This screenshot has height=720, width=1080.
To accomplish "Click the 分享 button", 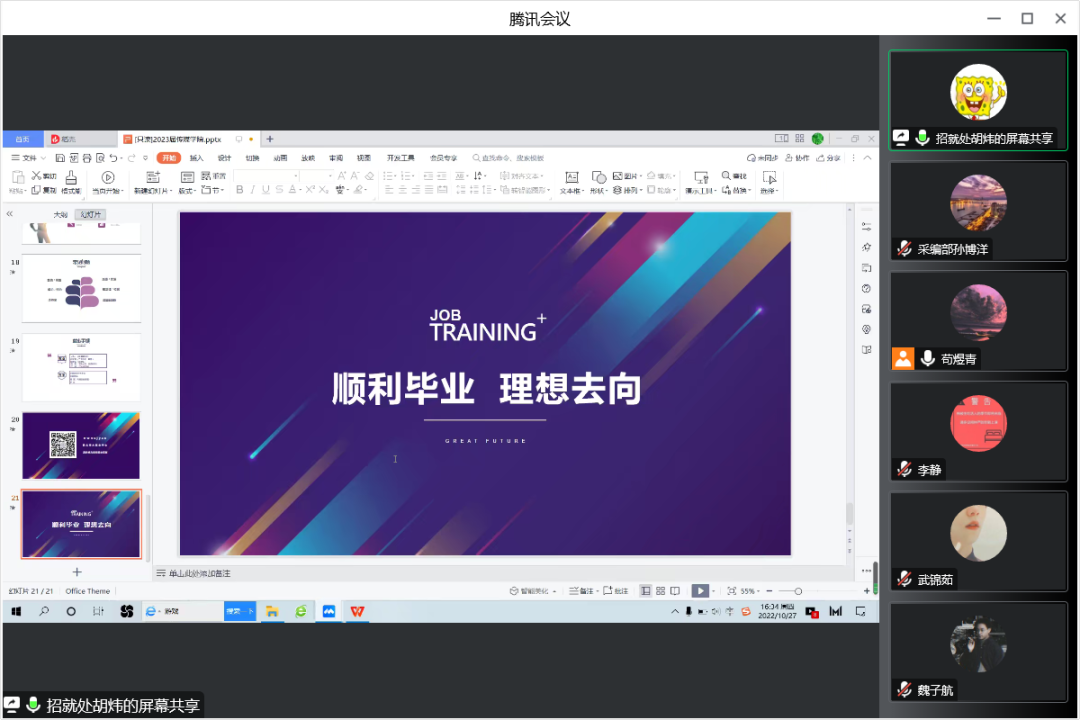I will pyautogui.click(x=833, y=157).
